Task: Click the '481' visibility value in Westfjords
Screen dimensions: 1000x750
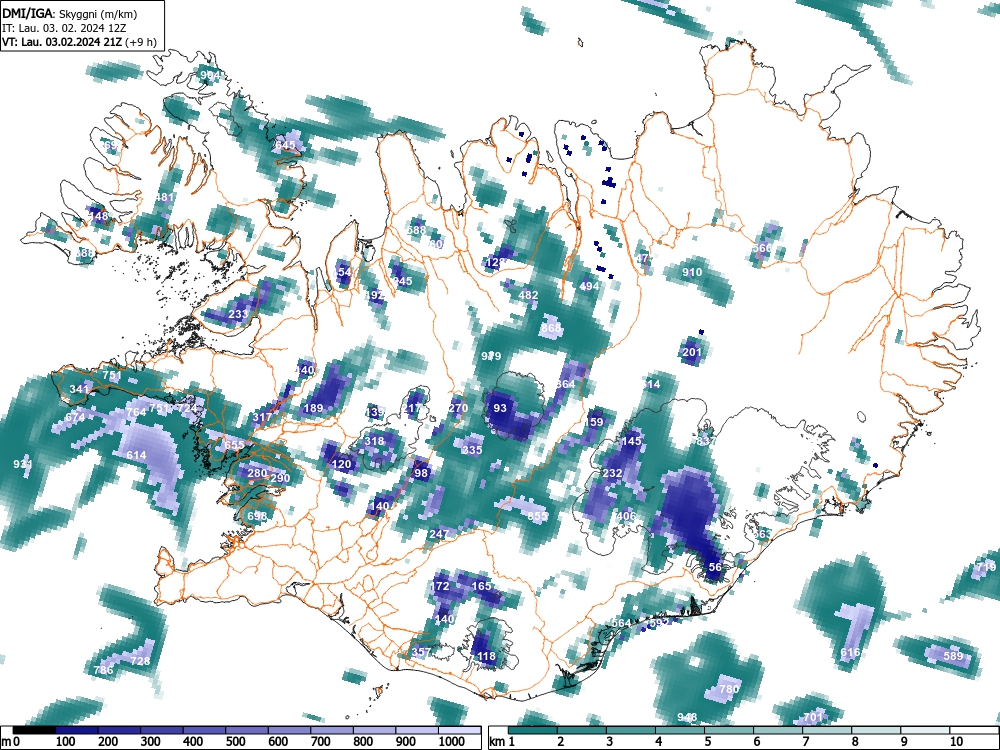Action: coord(164,197)
